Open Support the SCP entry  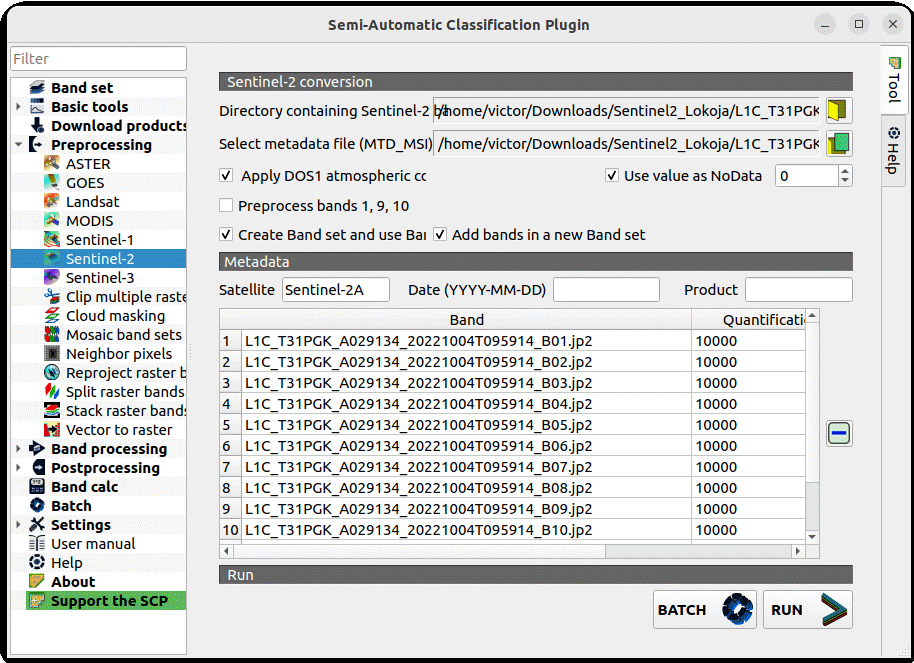pos(106,601)
